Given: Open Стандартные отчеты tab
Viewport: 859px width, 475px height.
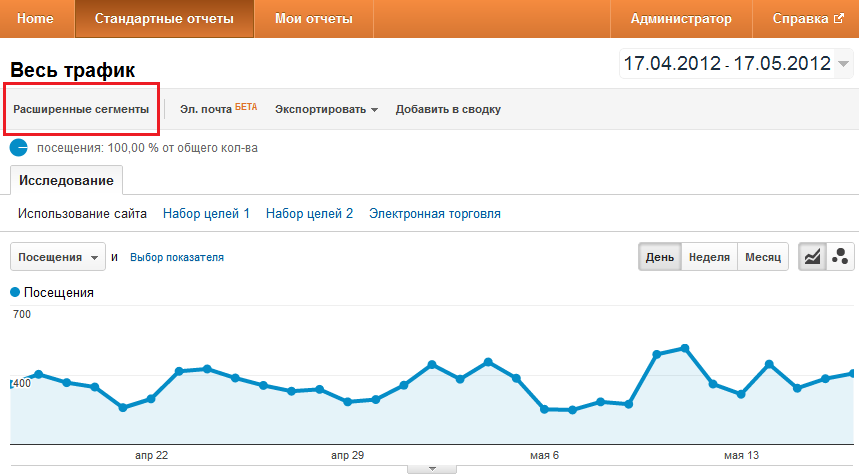Looking at the screenshot, I should (164, 19).
